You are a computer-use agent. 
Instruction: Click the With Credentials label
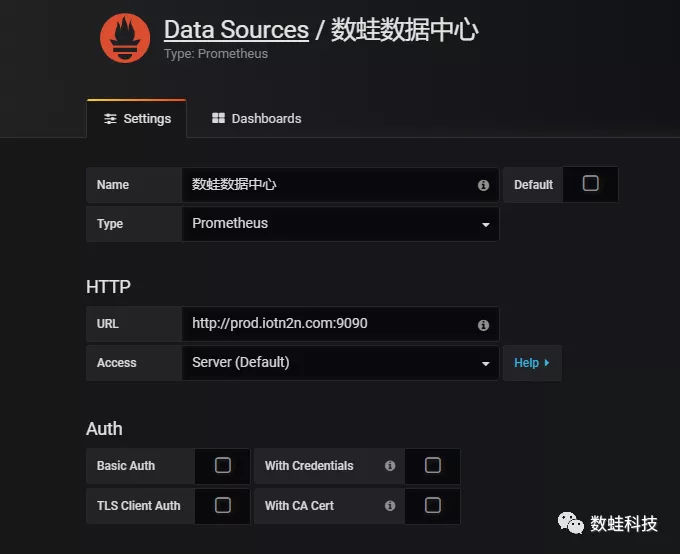(x=309, y=466)
